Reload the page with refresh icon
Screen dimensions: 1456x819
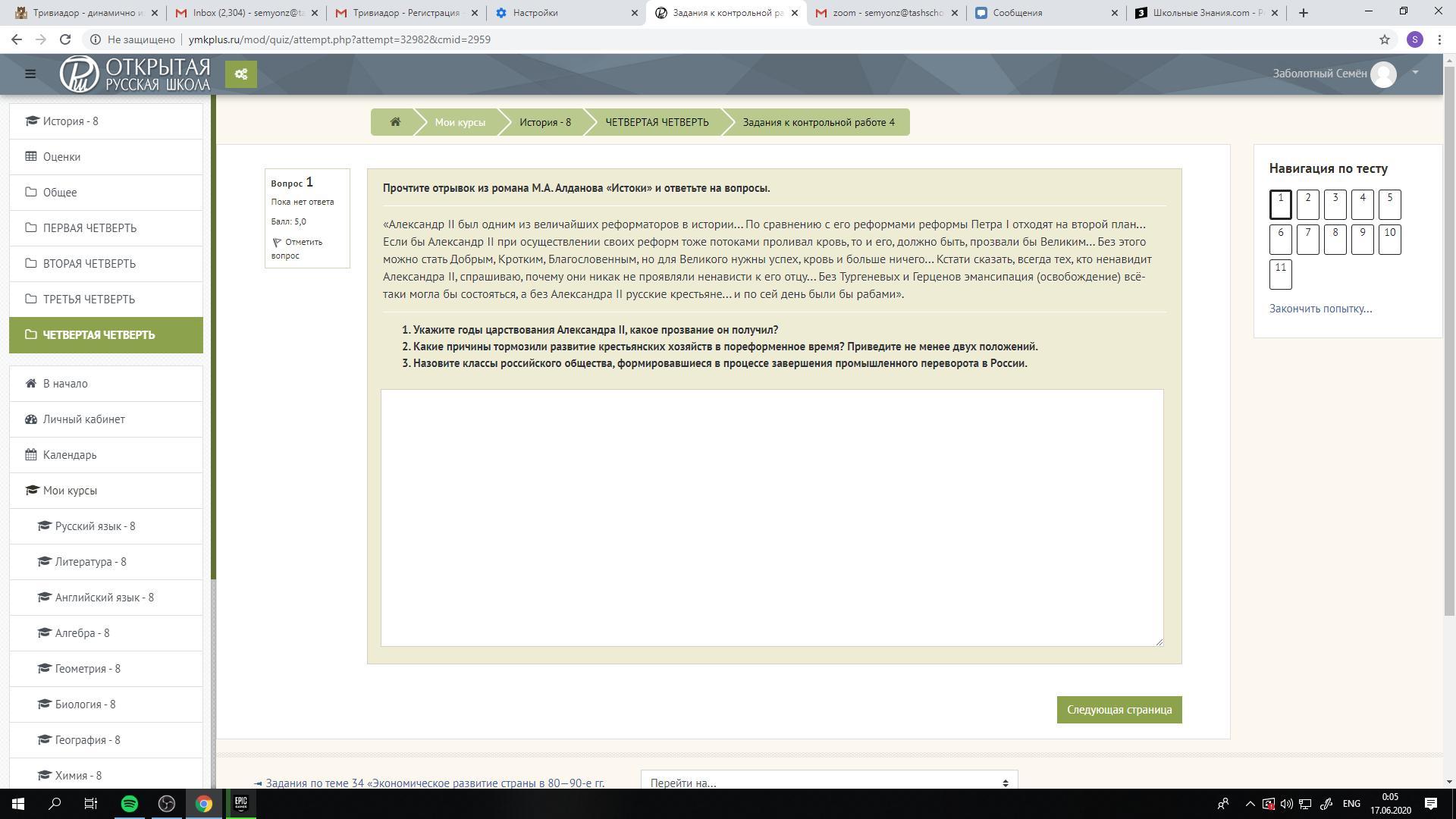click(65, 39)
